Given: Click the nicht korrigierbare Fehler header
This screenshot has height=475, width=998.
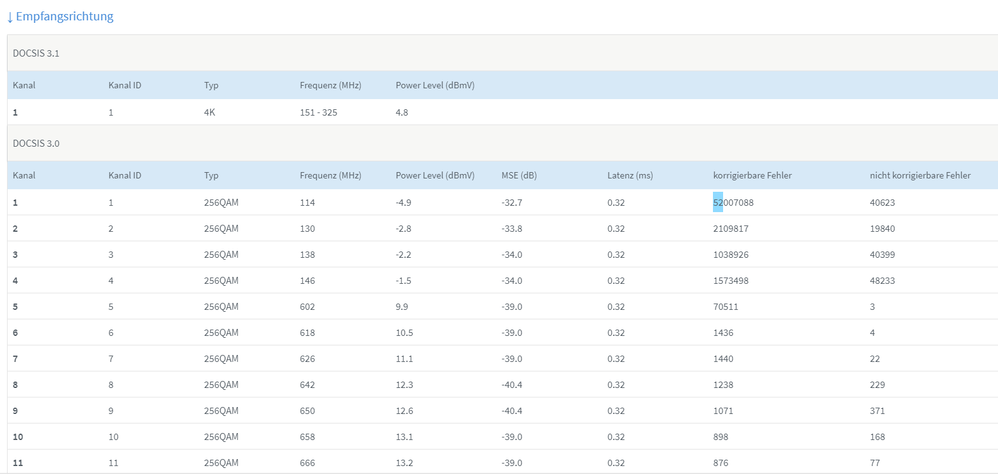Looking at the screenshot, I should pyautogui.click(x=920, y=175).
